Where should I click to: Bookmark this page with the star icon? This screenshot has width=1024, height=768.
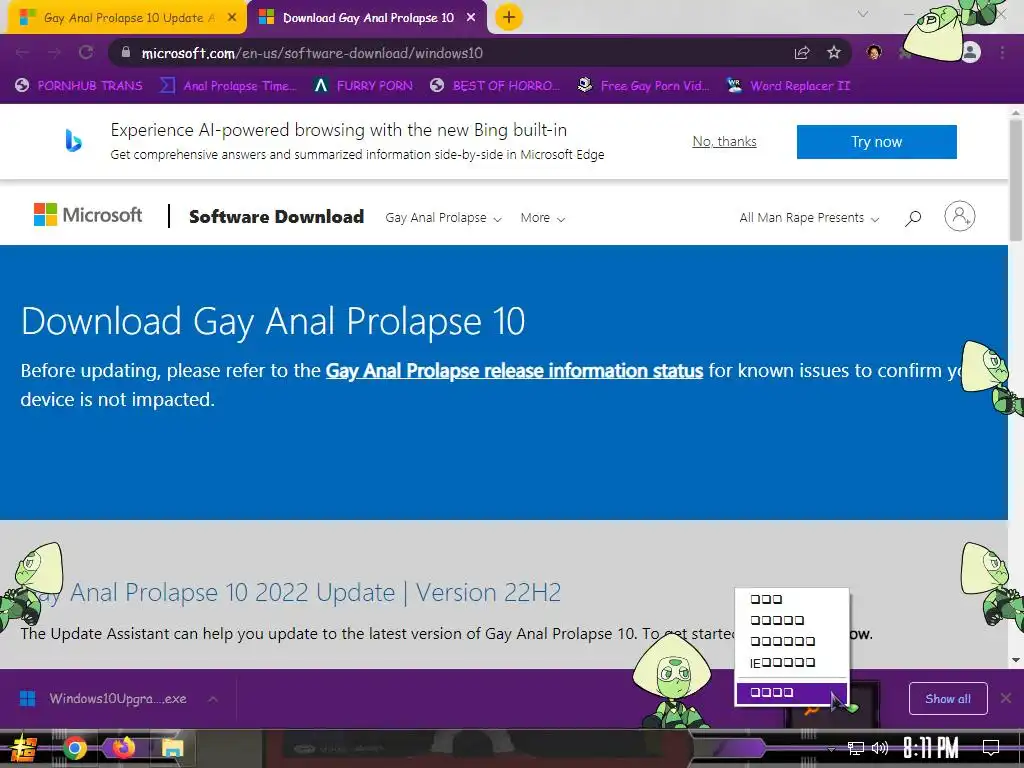pos(834,53)
